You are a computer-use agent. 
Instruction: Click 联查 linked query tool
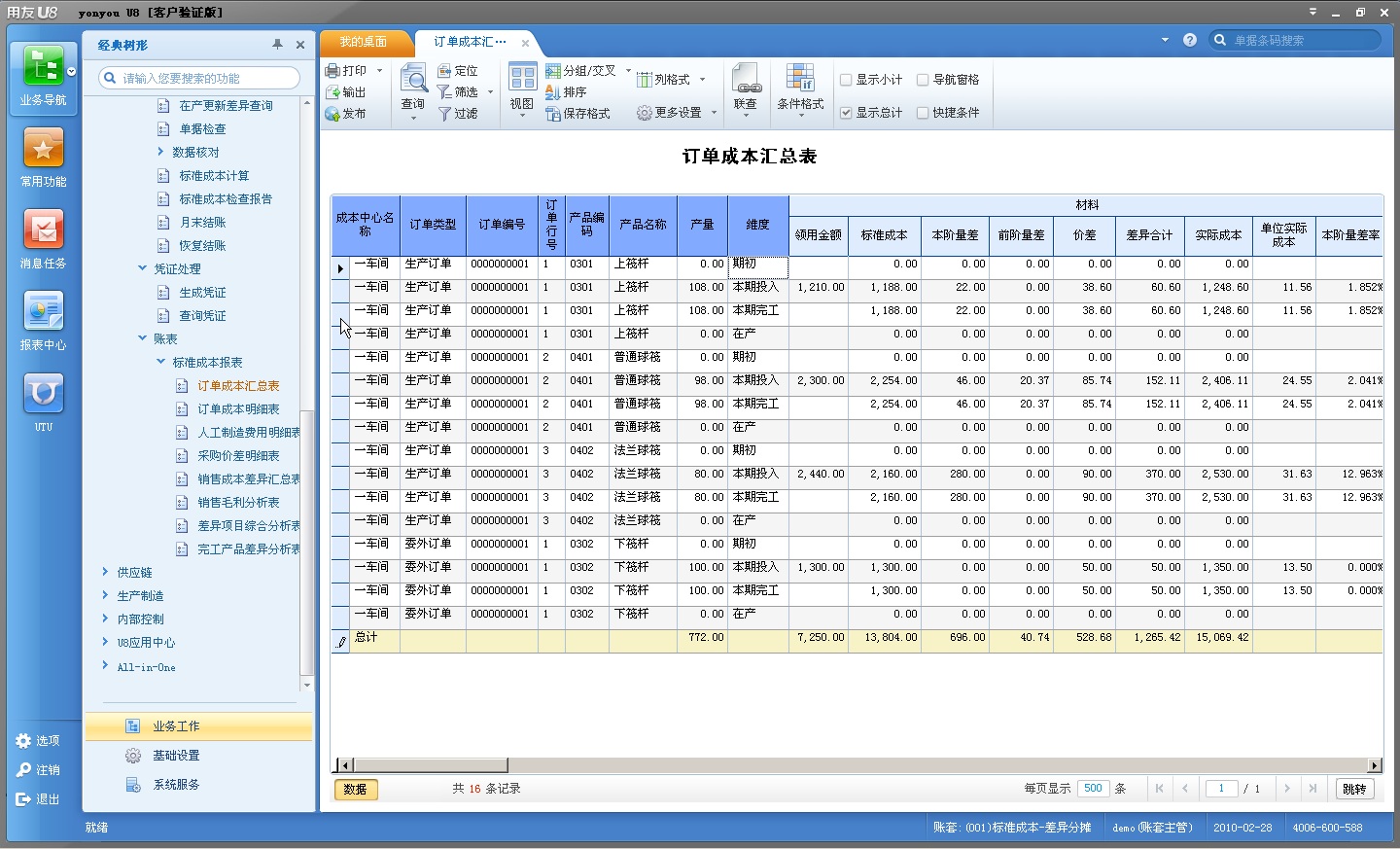click(746, 88)
